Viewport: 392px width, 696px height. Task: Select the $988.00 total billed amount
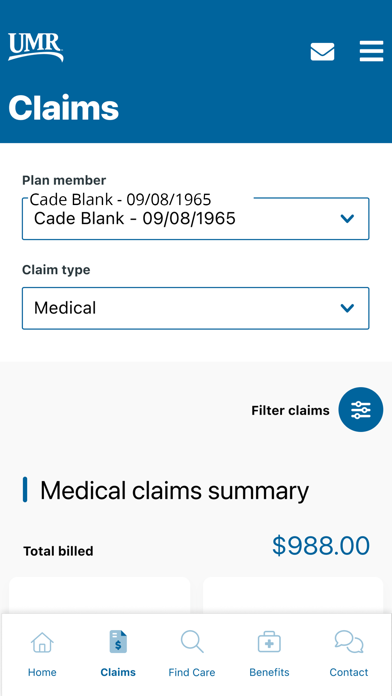(321, 546)
